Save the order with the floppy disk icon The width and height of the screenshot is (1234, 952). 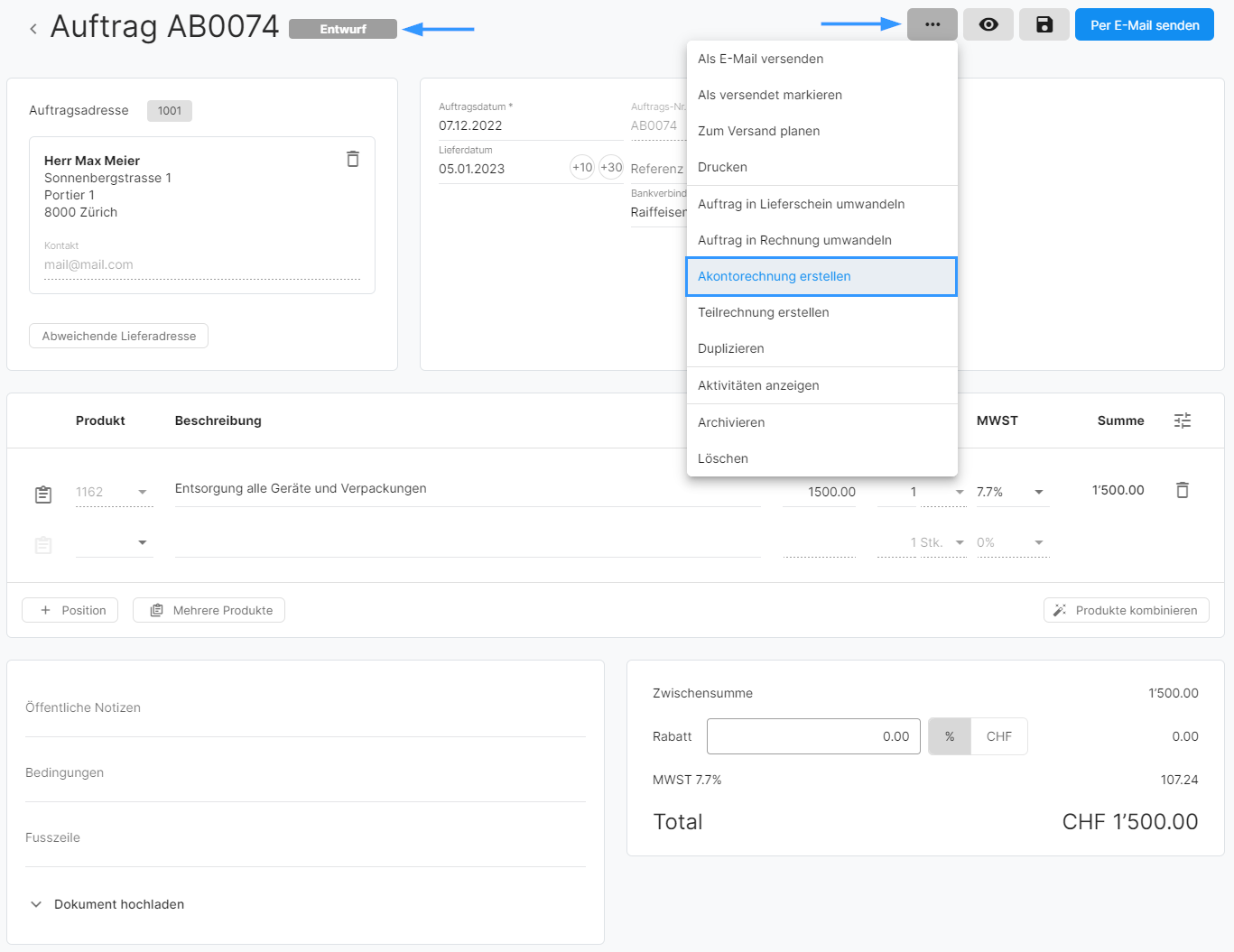pyautogui.click(x=1044, y=24)
